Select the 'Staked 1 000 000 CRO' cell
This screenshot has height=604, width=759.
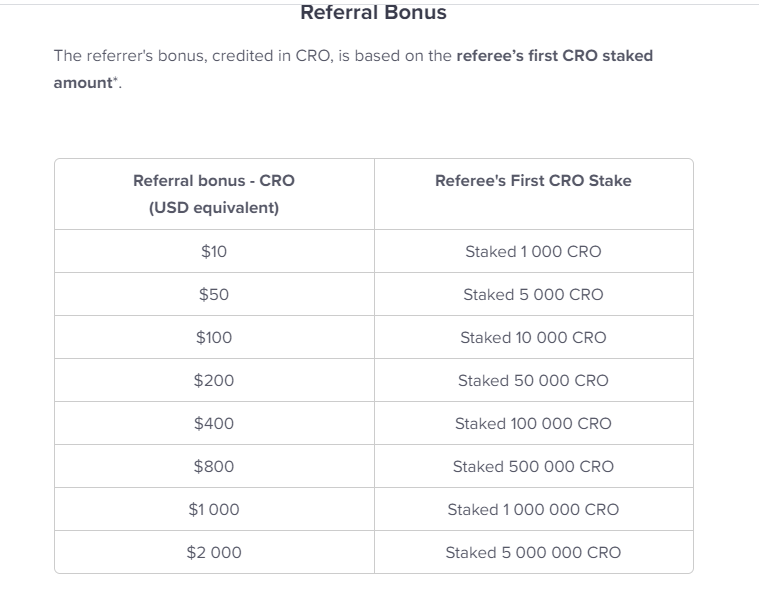point(533,509)
